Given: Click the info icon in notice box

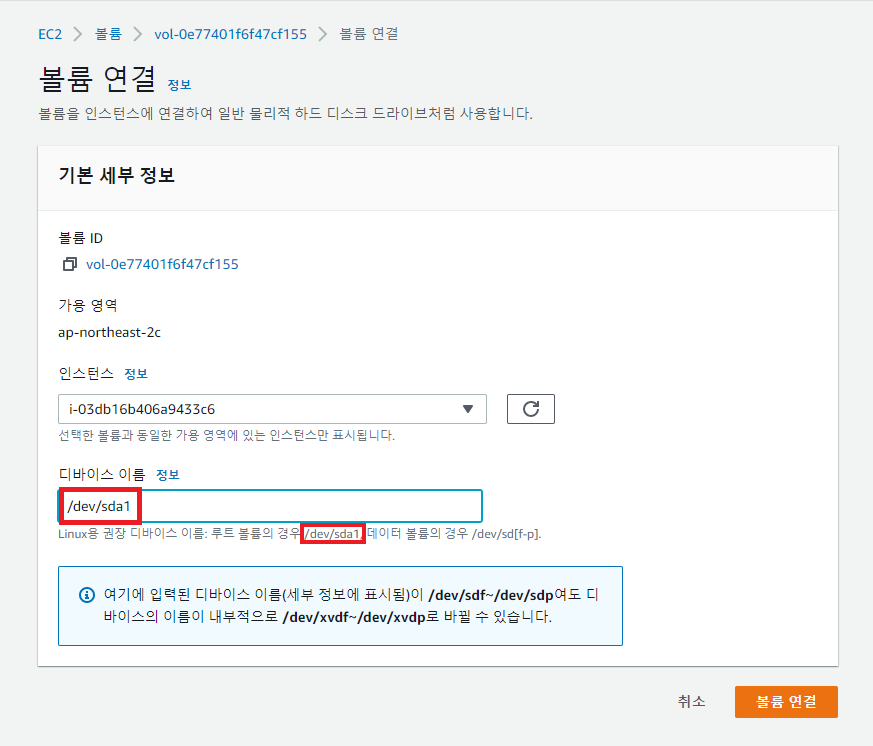Looking at the screenshot, I should click(x=87, y=595).
